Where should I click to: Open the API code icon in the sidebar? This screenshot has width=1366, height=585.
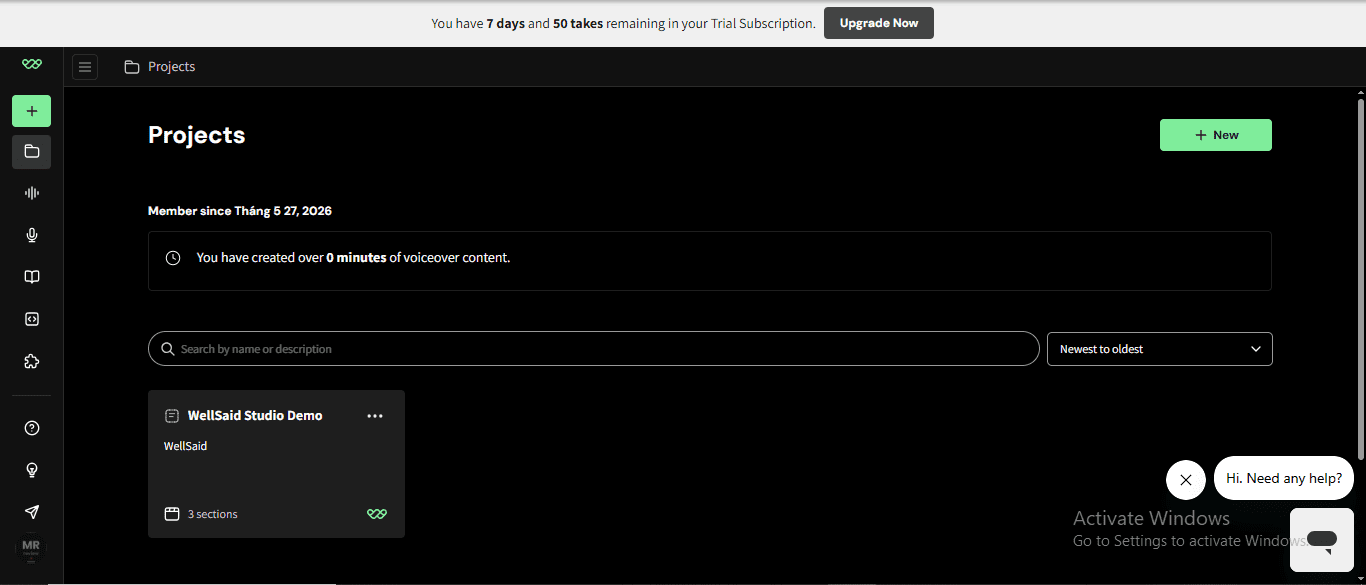(32, 319)
